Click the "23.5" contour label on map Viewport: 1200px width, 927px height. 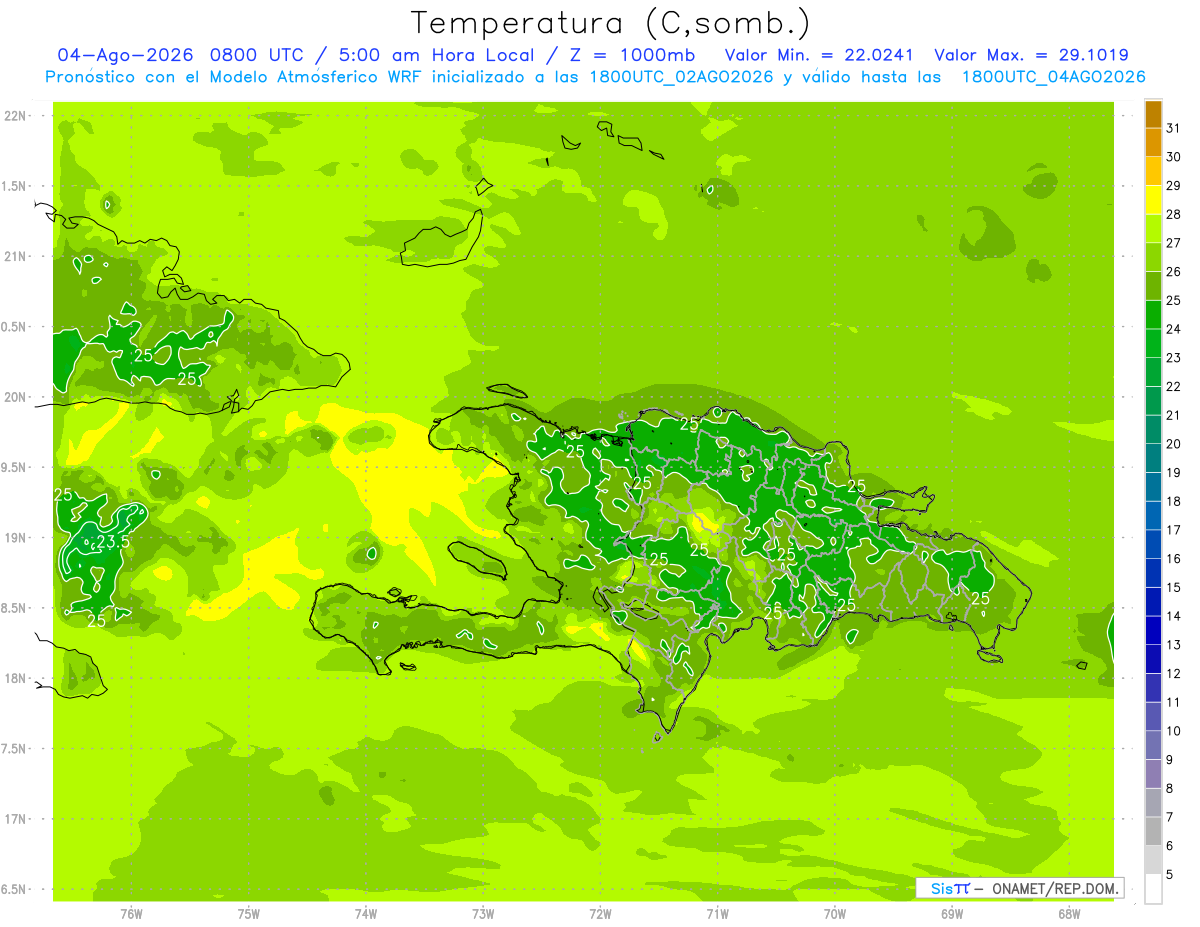(112, 541)
